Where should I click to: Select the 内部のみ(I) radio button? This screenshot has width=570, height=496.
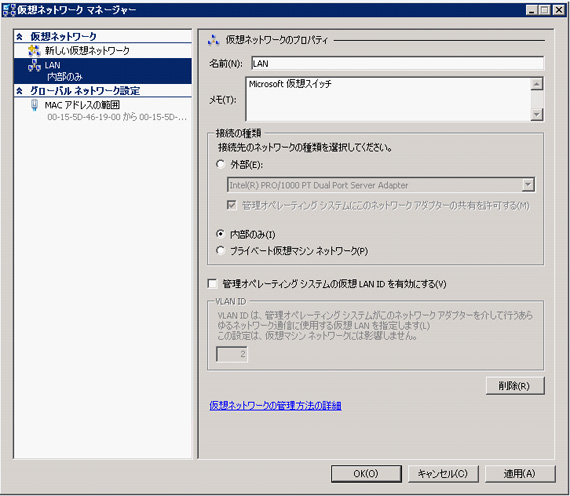[220, 234]
